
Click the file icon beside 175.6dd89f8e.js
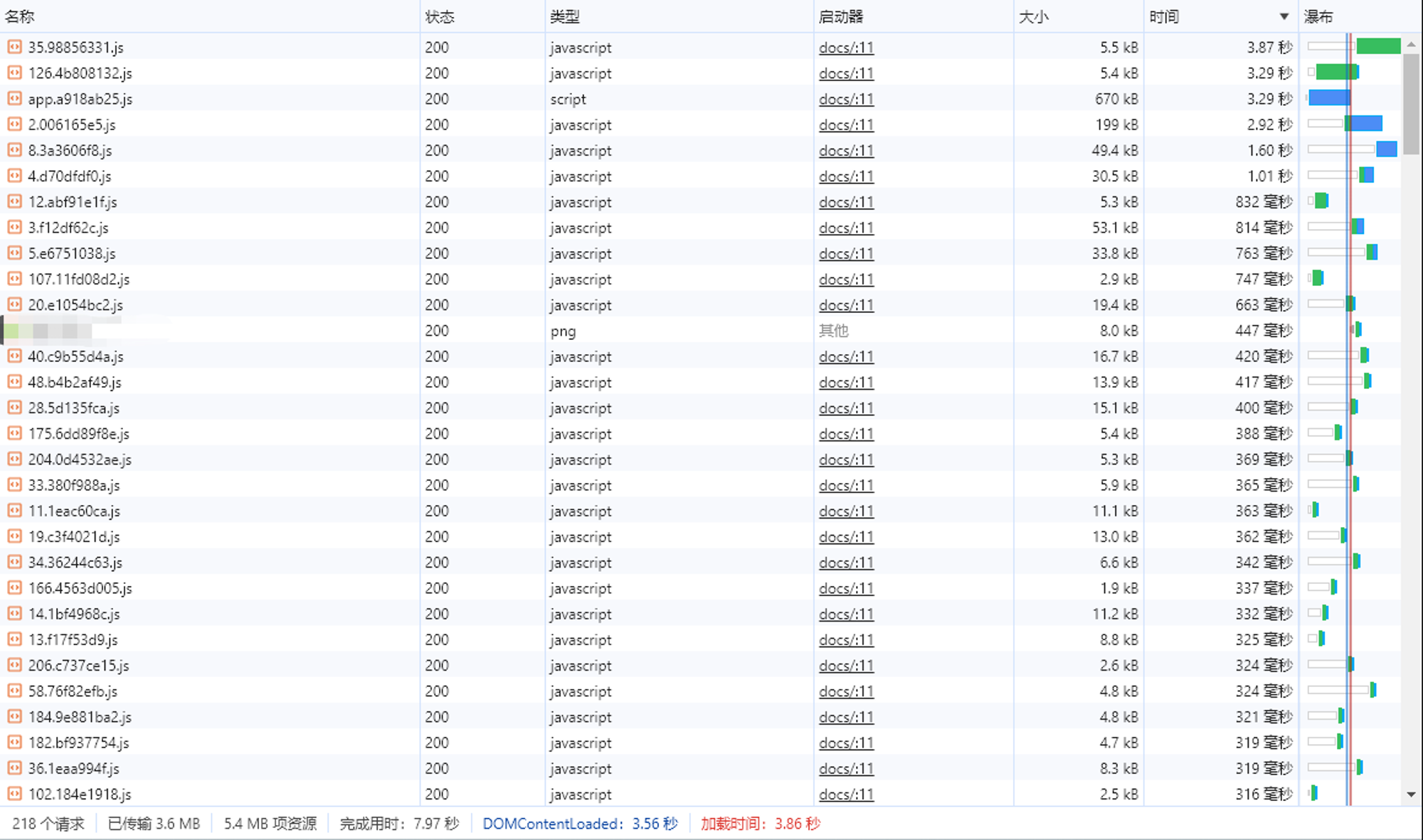pos(14,433)
